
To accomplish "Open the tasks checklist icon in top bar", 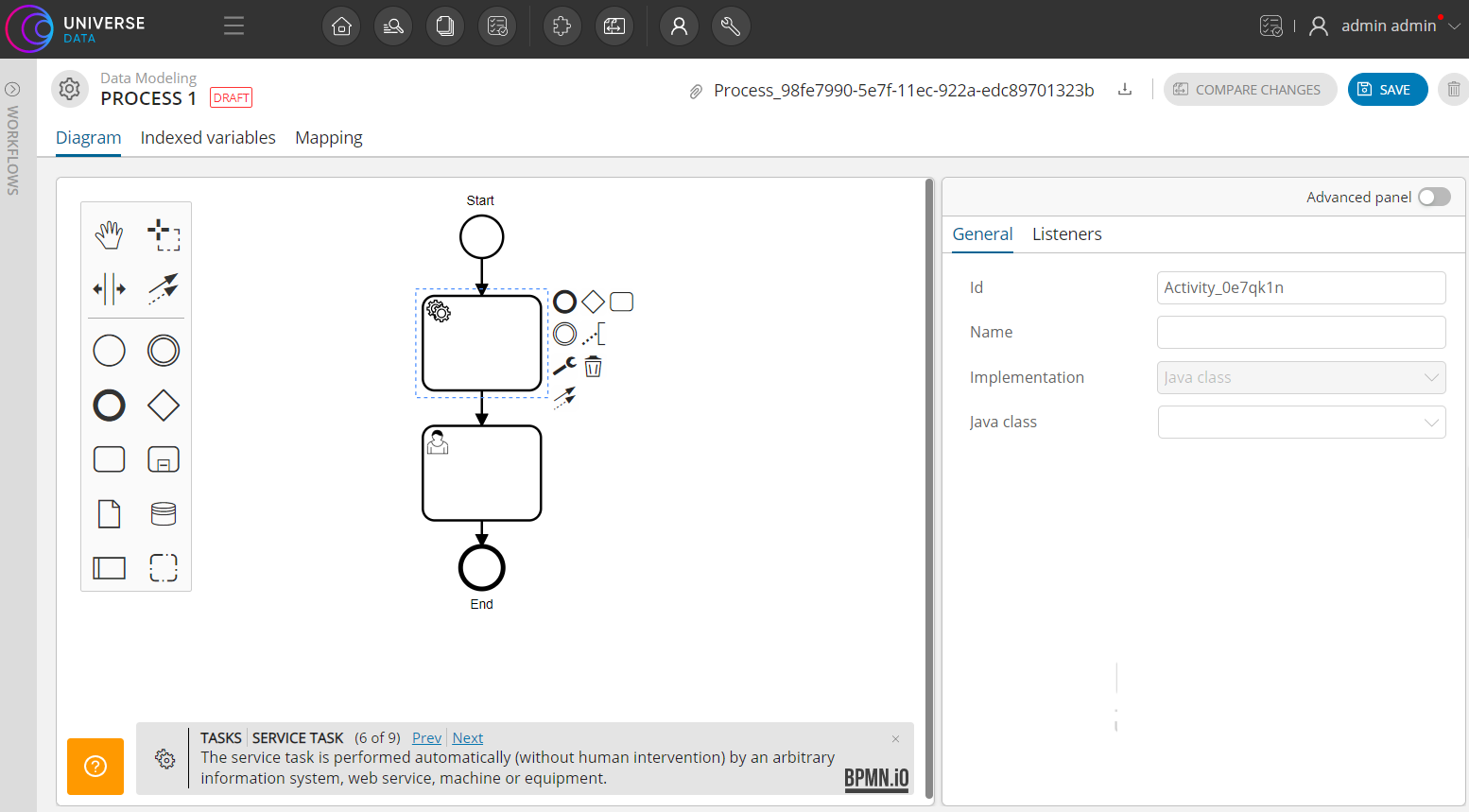I will [x=497, y=26].
